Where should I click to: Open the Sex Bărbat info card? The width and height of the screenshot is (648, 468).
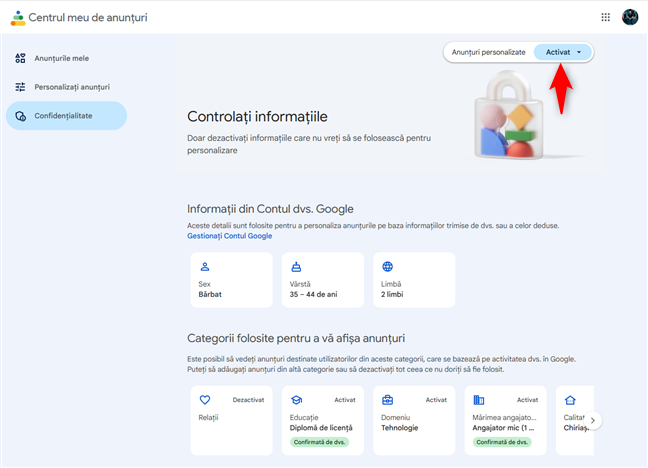point(231,280)
